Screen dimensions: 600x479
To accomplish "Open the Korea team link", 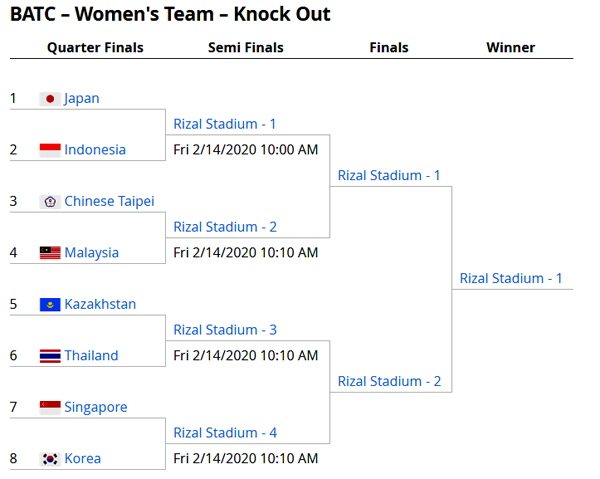I will tap(83, 458).
